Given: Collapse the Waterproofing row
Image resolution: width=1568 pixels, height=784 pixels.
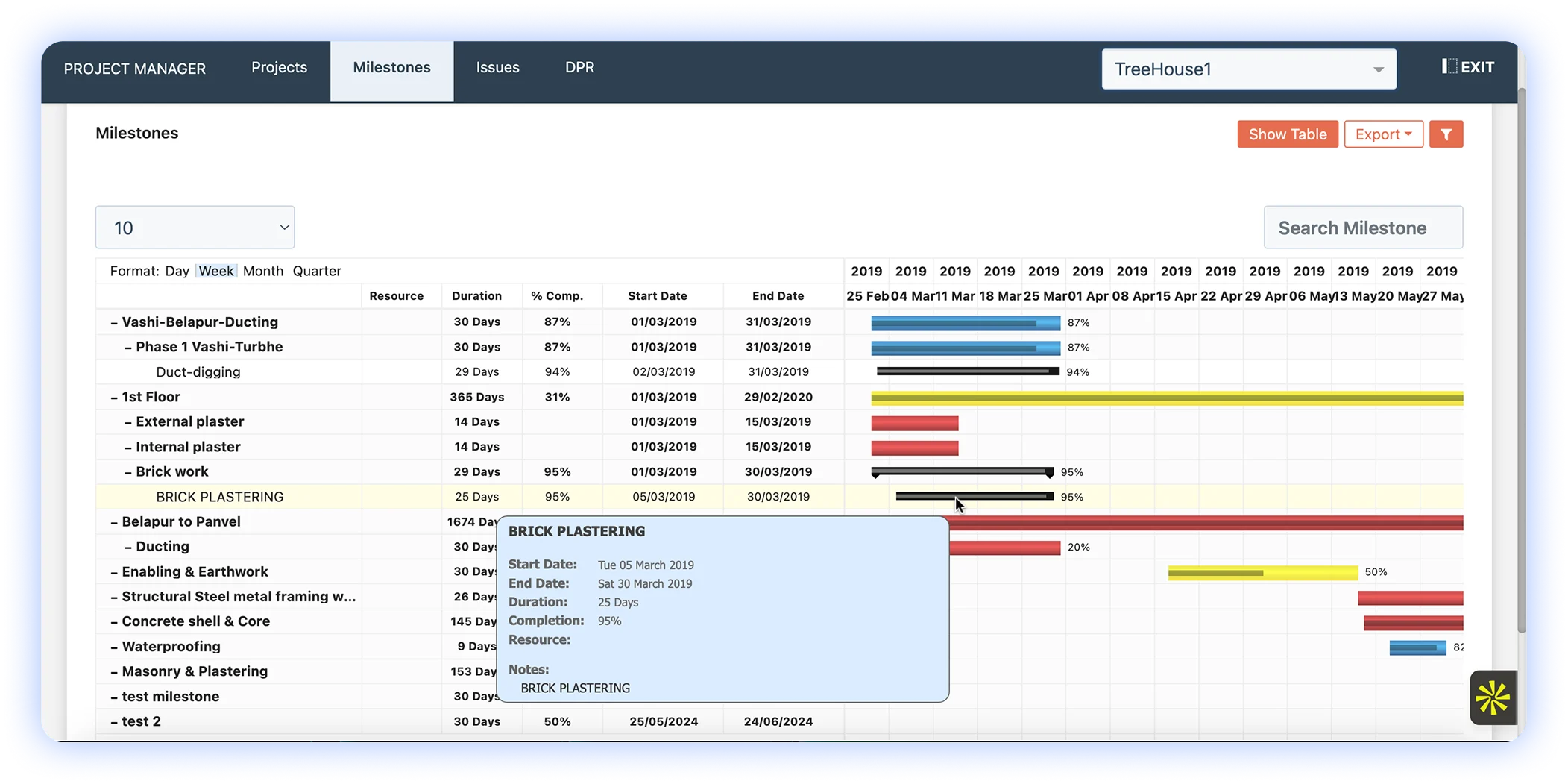Looking at the screenshot, I should (x=114, y=647).
